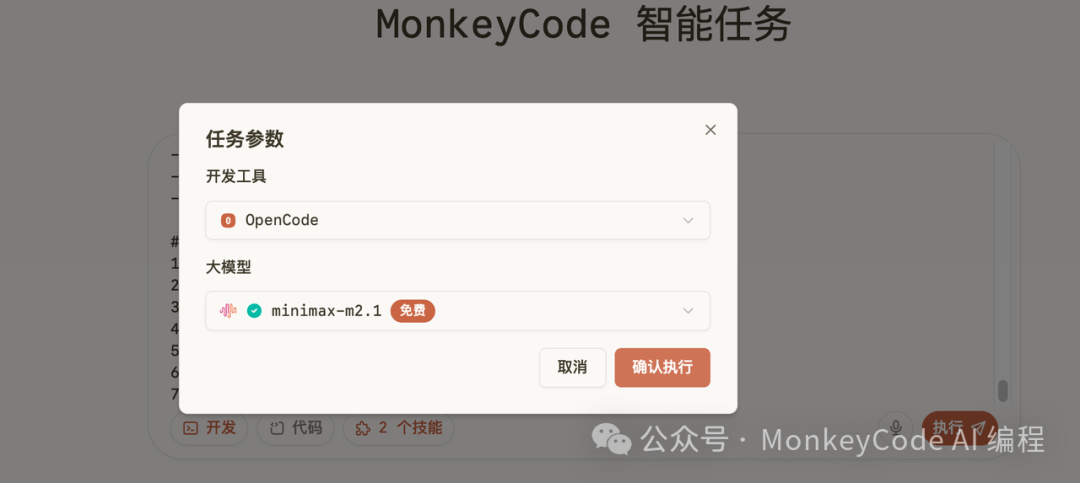The width and height of the screenshot is (1080, 483).
Task: Click the microphone voice input icon
Action: (x=895, y=428)
